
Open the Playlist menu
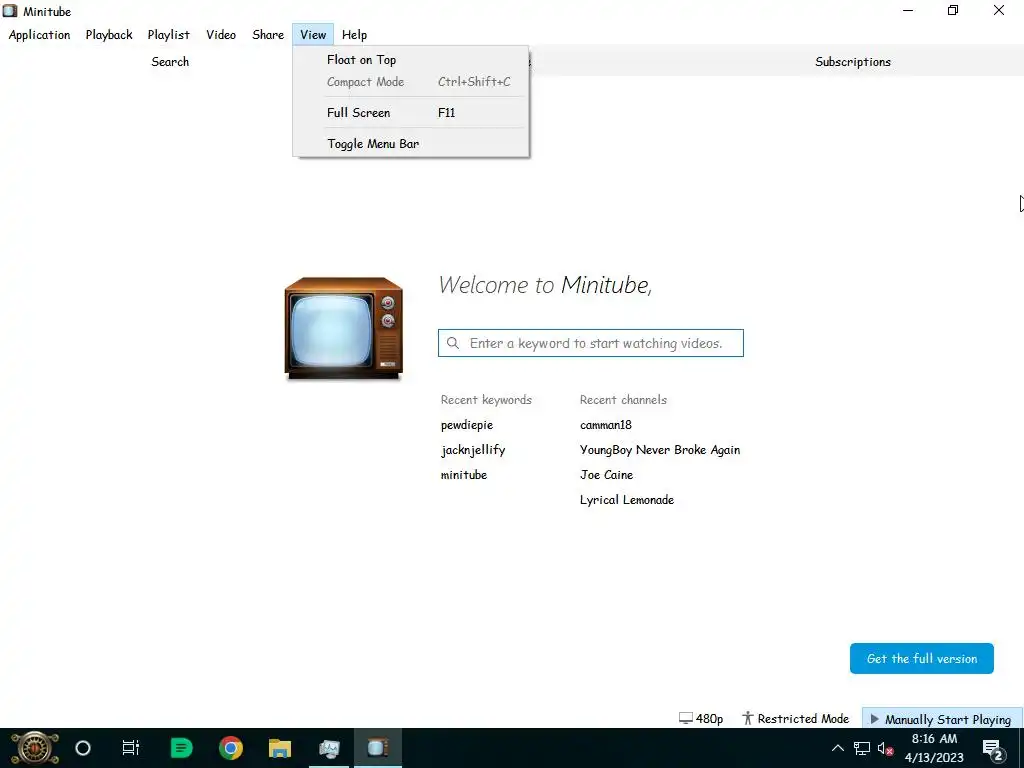coord(168,35)
